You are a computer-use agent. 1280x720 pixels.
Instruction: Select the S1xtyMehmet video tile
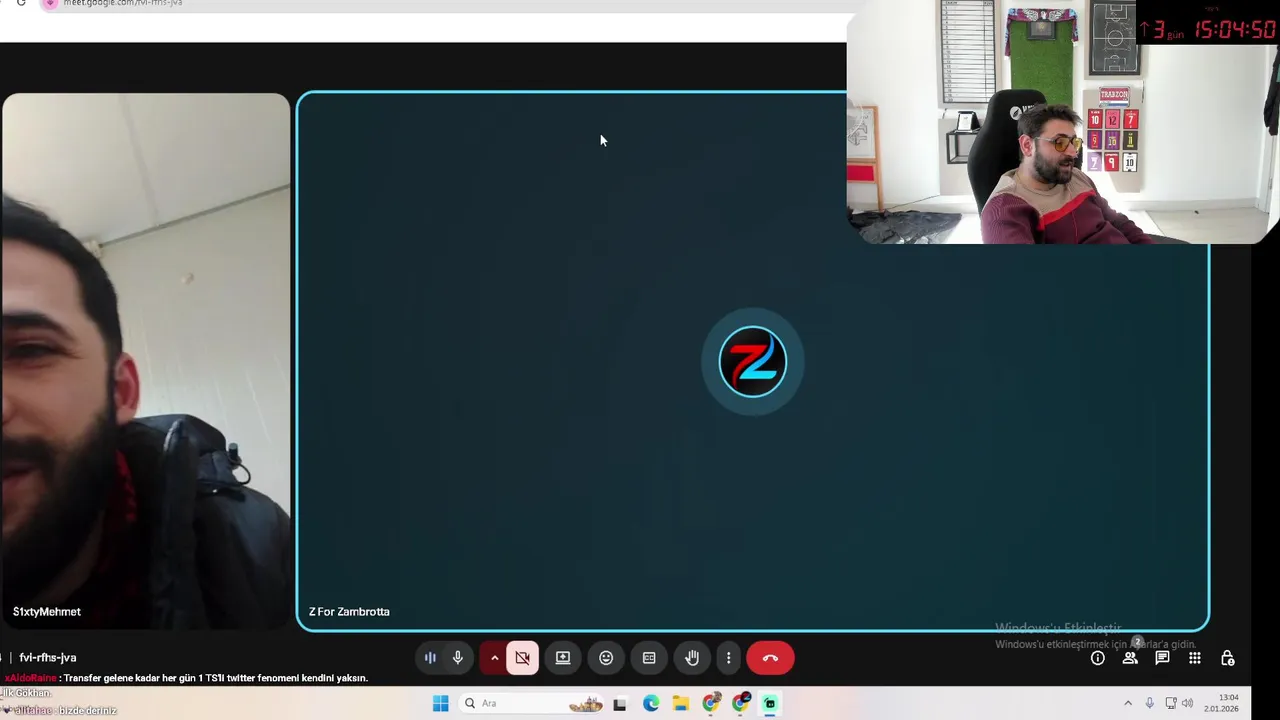tap(146, 361)
